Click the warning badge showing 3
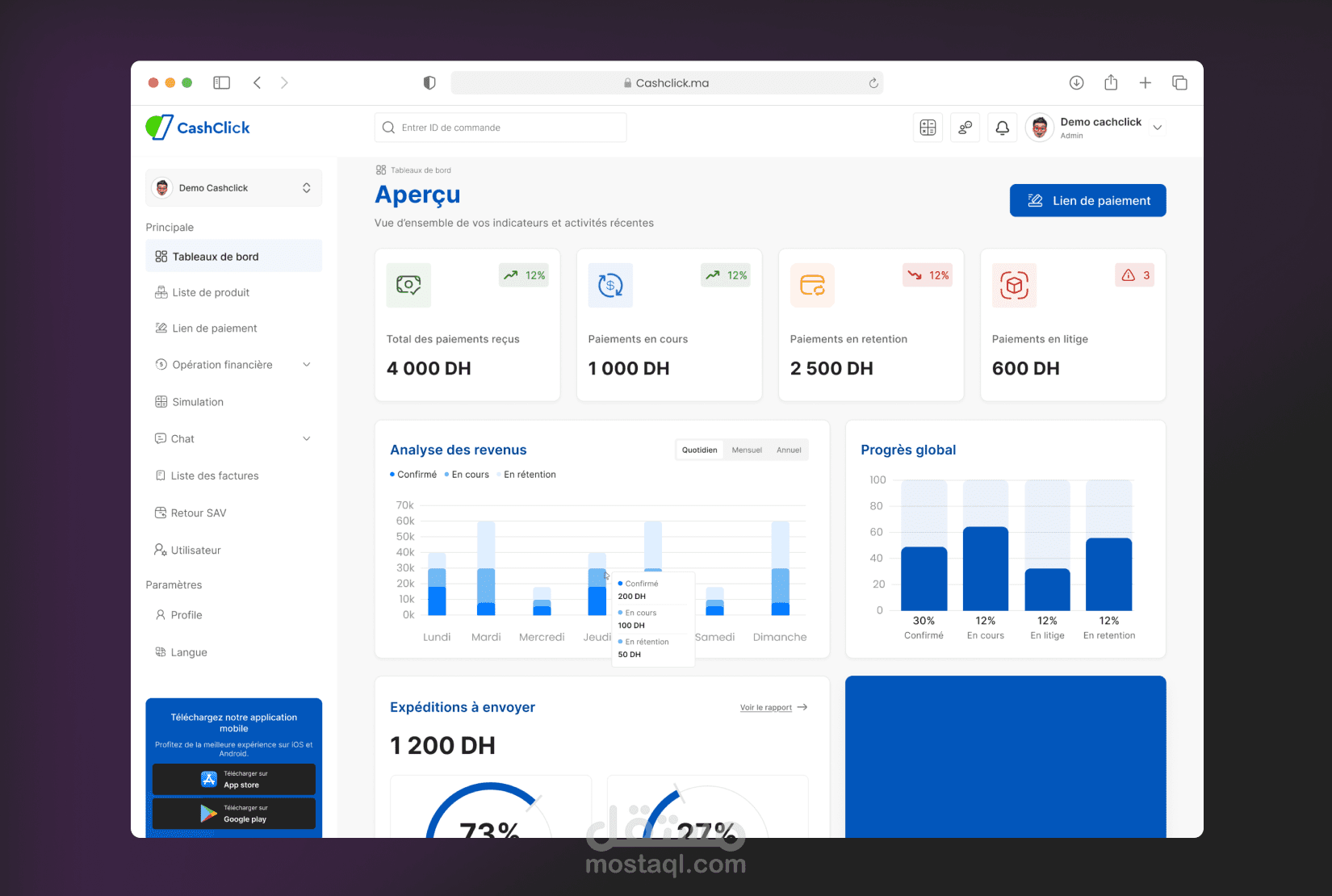 pos(1134,275)
